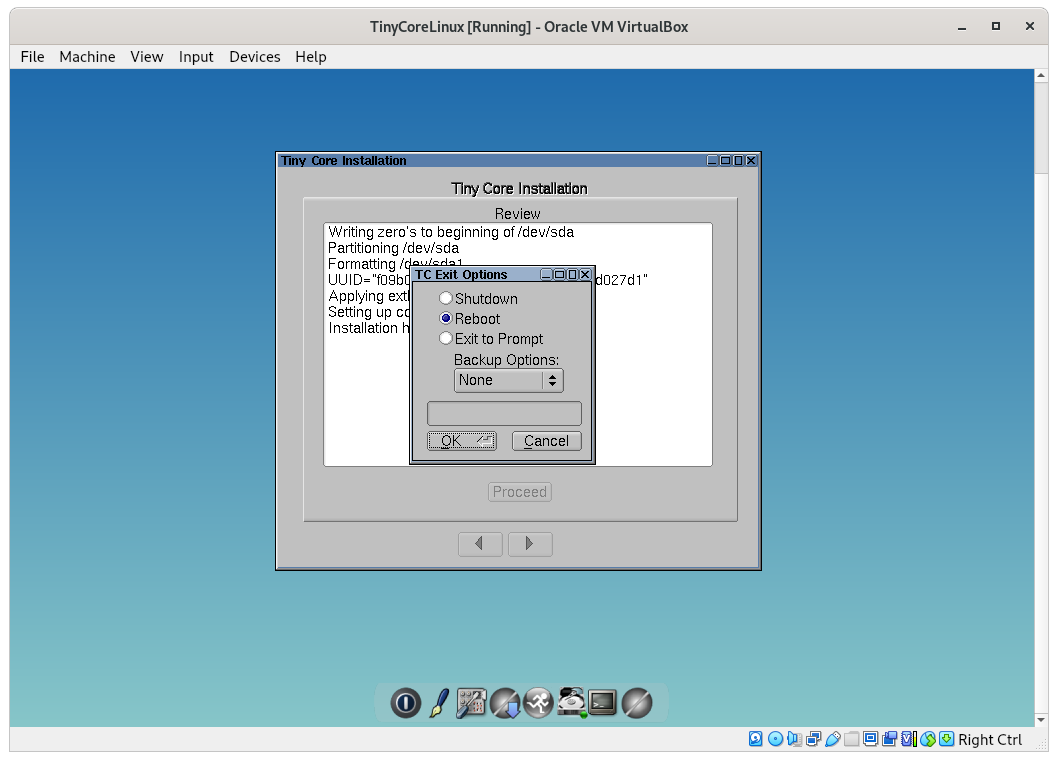Click the optical disk status icon

tap(775, 739)
